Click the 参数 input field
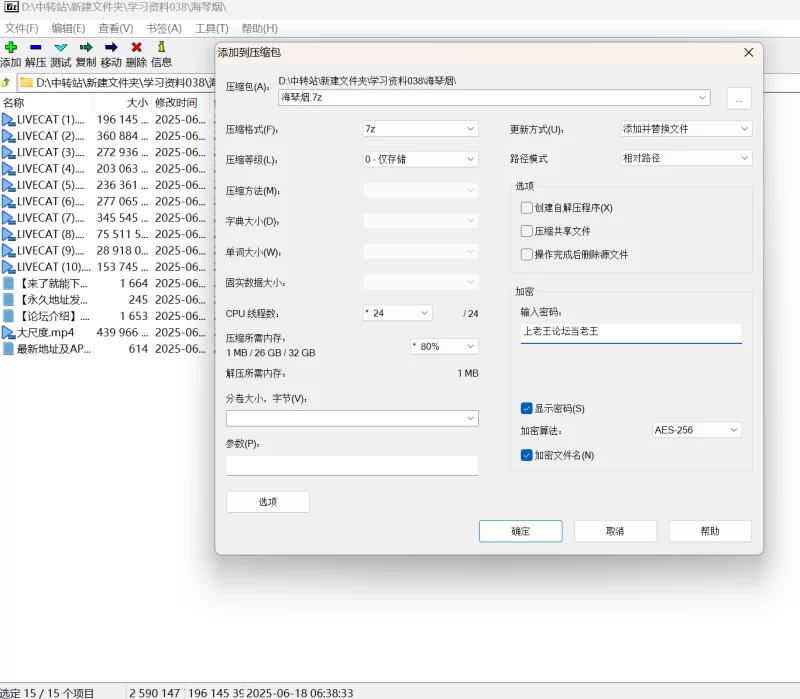 [x=352, y=465]
